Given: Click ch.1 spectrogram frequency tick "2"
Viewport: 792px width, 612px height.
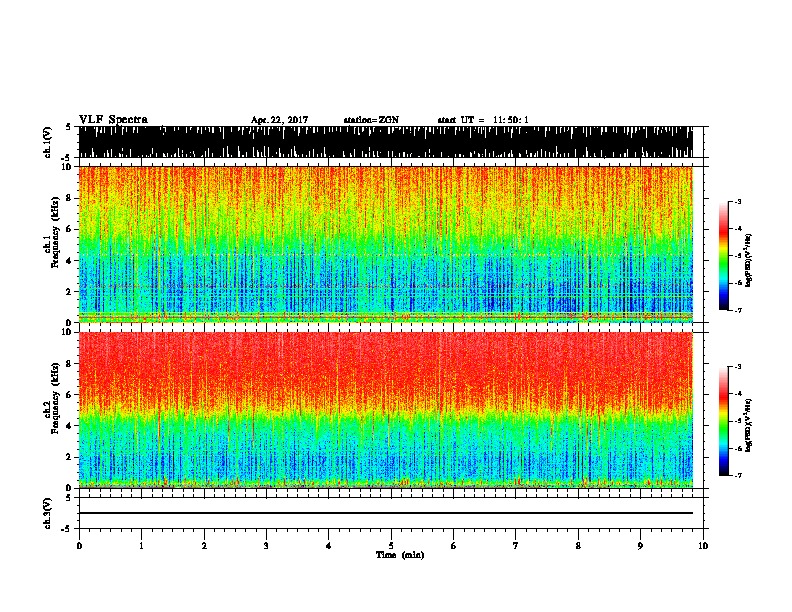Looking at the screenshot, I should [x=68, y=292].
